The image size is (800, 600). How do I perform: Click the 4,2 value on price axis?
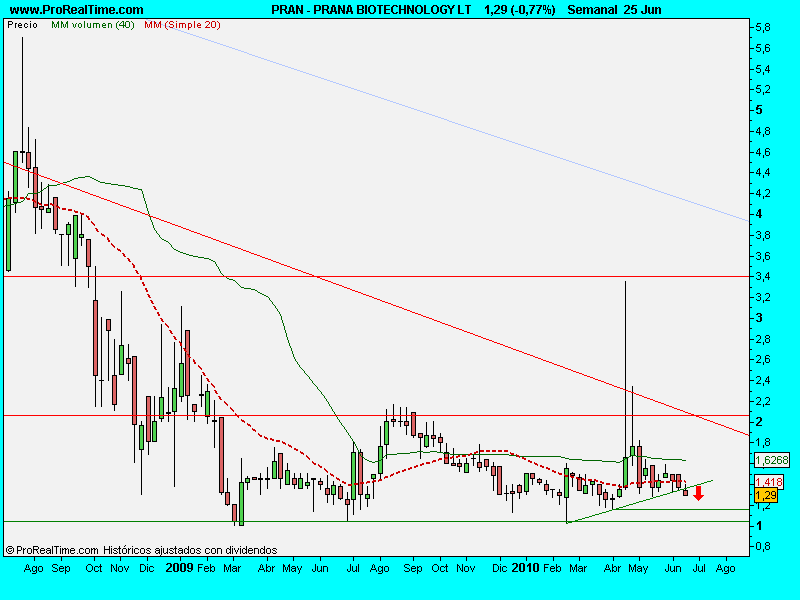(763, 193)
